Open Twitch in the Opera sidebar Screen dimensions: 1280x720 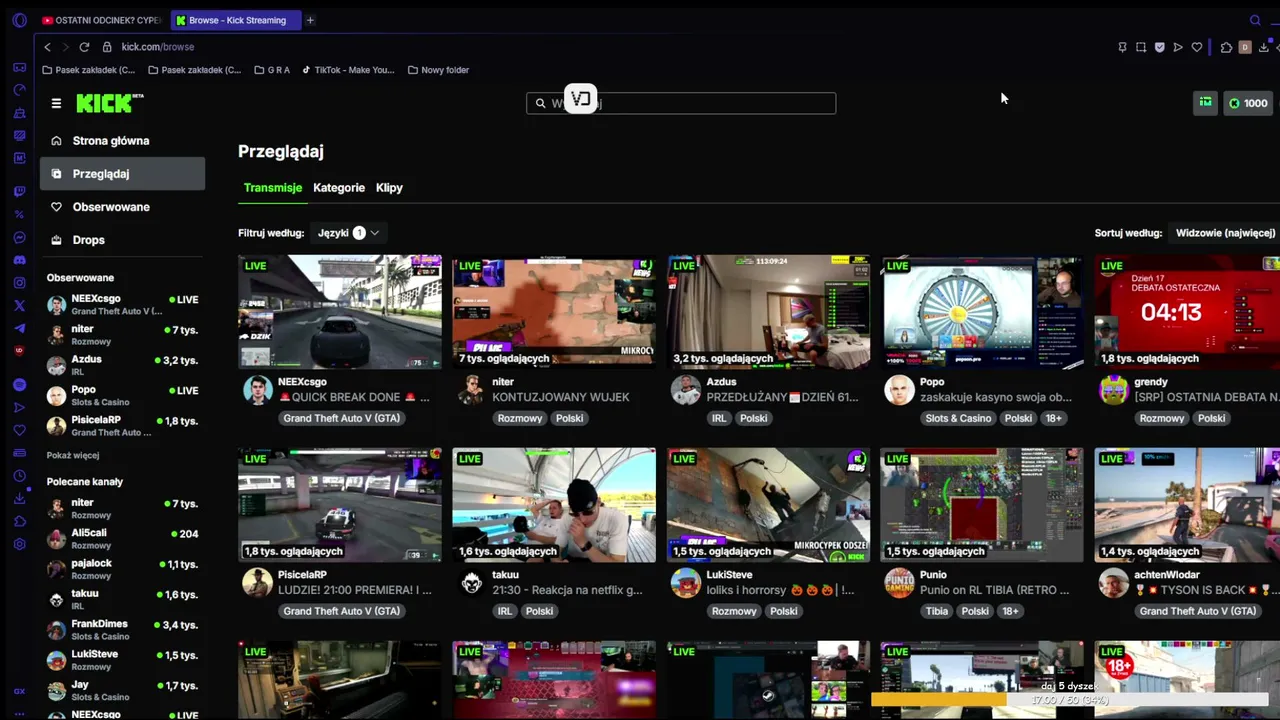pos(19,191)
